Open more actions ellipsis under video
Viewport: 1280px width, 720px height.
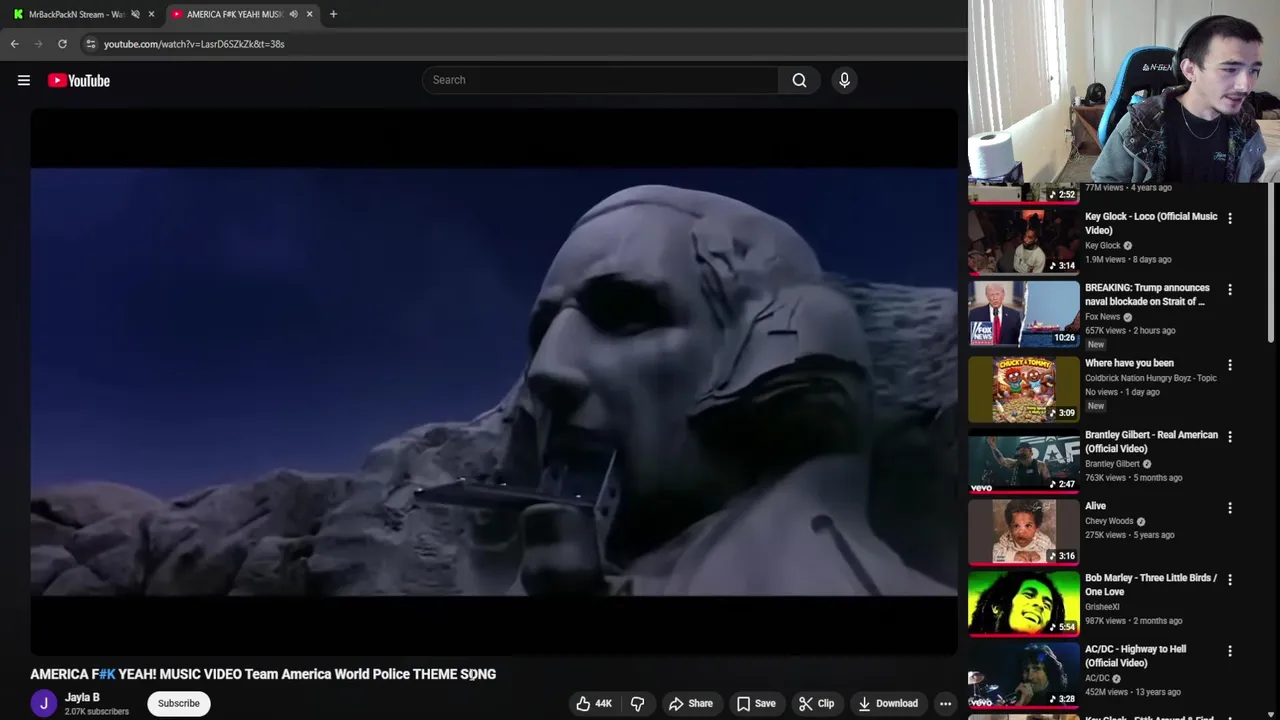(945, 703)
